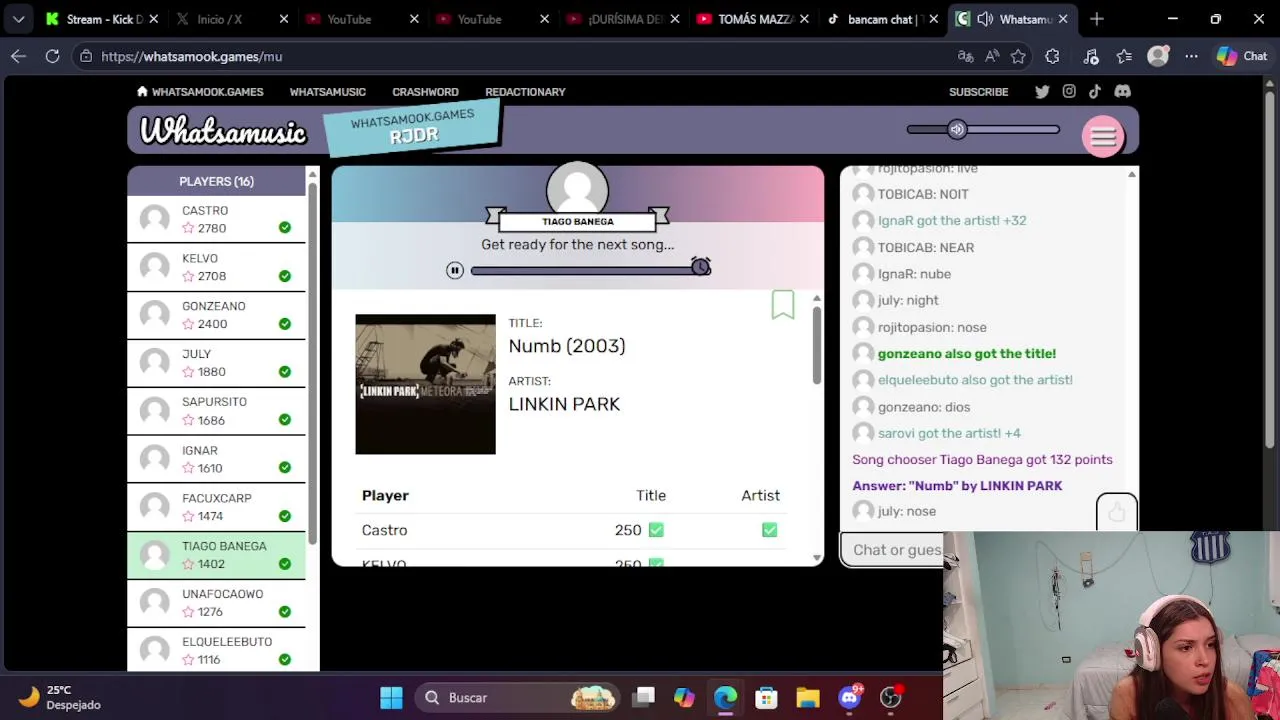The width and height of the screenshot is (1280, 720).
Task: Click the thumbs-up like button in chat
Action: 1116,513
